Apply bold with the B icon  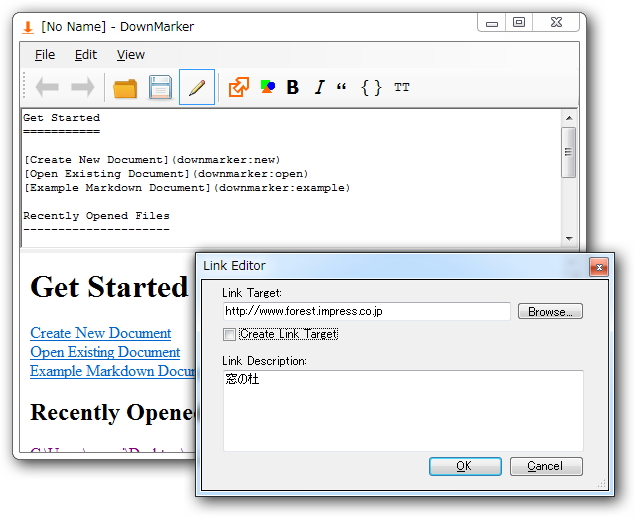(x=292, y=87)
